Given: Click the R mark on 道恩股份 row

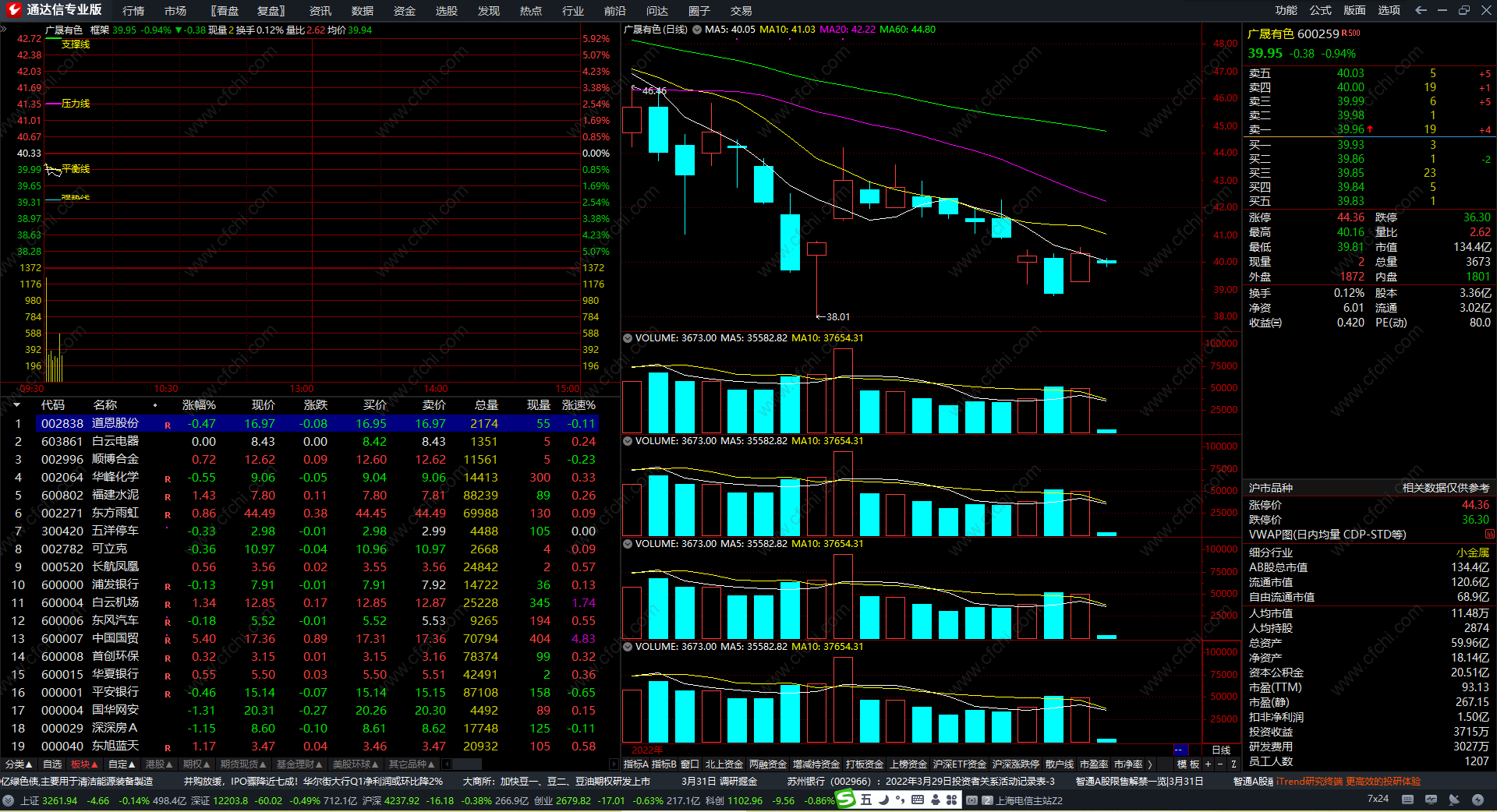Looking at the screenshot, I should [x=168, y=425].
